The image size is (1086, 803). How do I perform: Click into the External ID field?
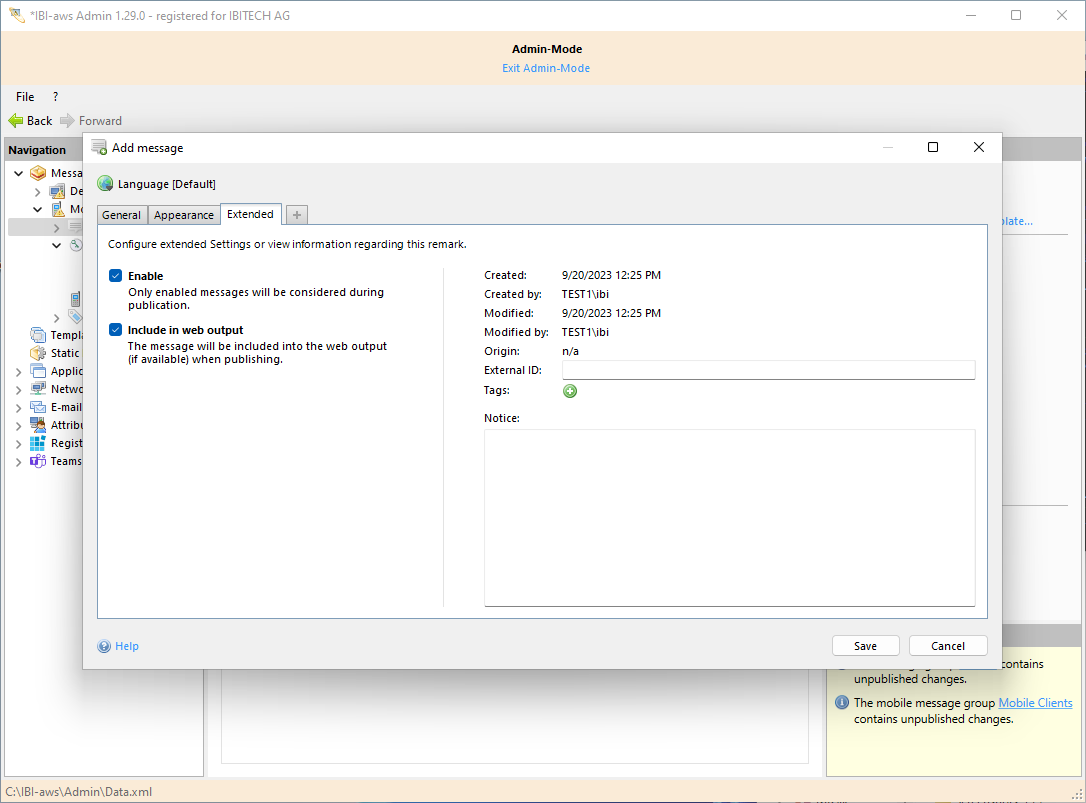point(767,370)
